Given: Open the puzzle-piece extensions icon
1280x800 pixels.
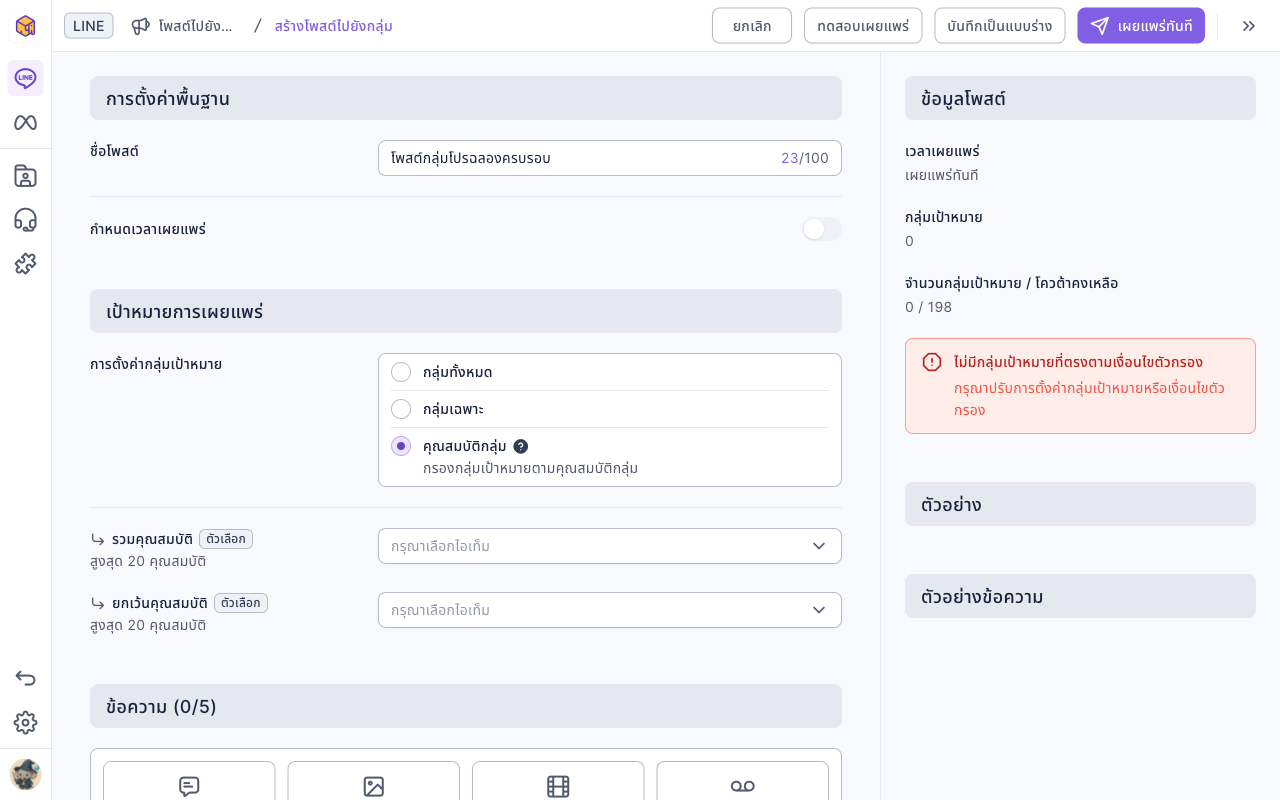Looking at the screenshot, I should click(x=25, y=264).
